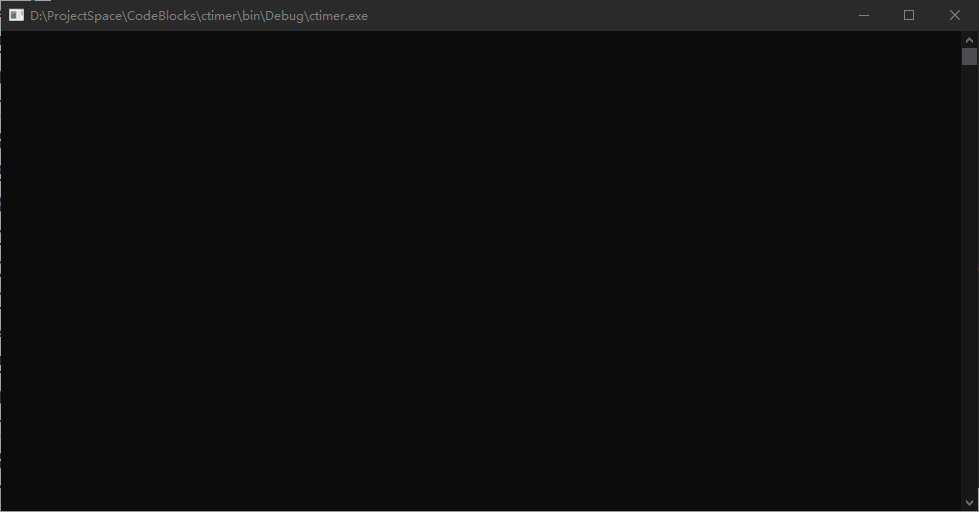Focus the top-left corner of the console output
Image resolution: width=979 pixels, height=512 pixels.
pos(12,40)
